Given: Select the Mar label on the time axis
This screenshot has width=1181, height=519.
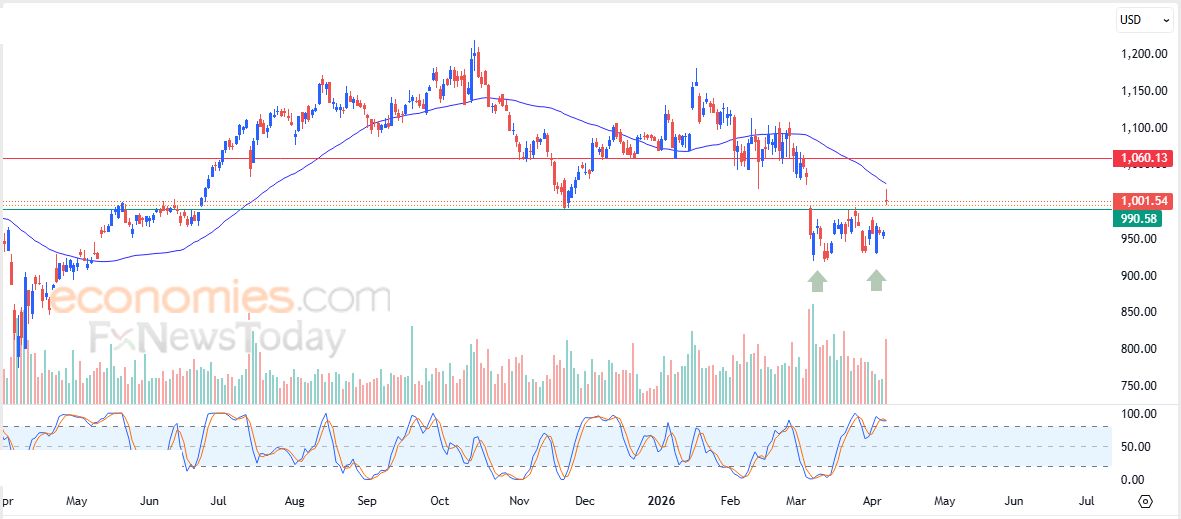Looking at the screenshot, I should 797,500.
